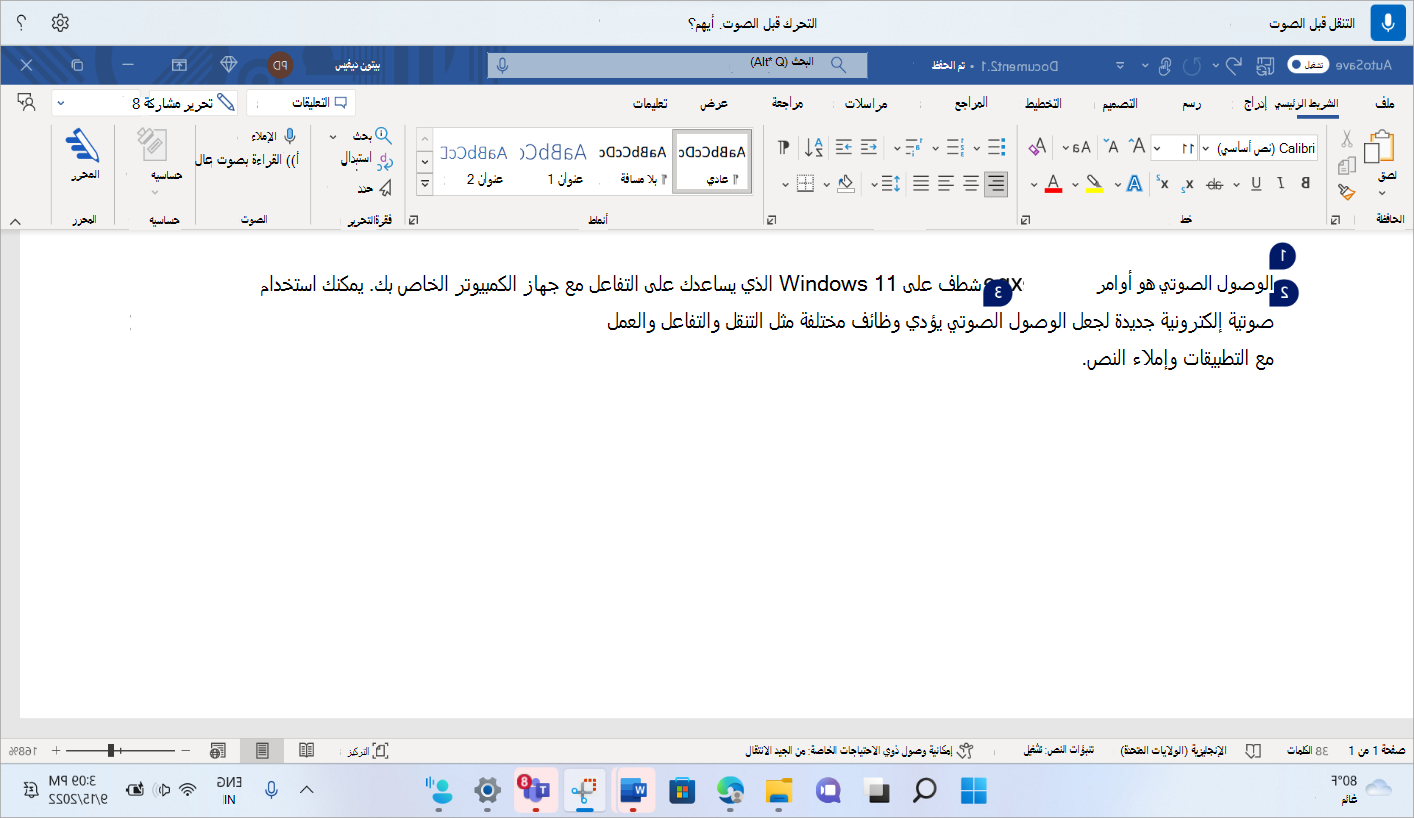
Task: Open the Insert (إدراج) tab
Action: [1256, 103]
